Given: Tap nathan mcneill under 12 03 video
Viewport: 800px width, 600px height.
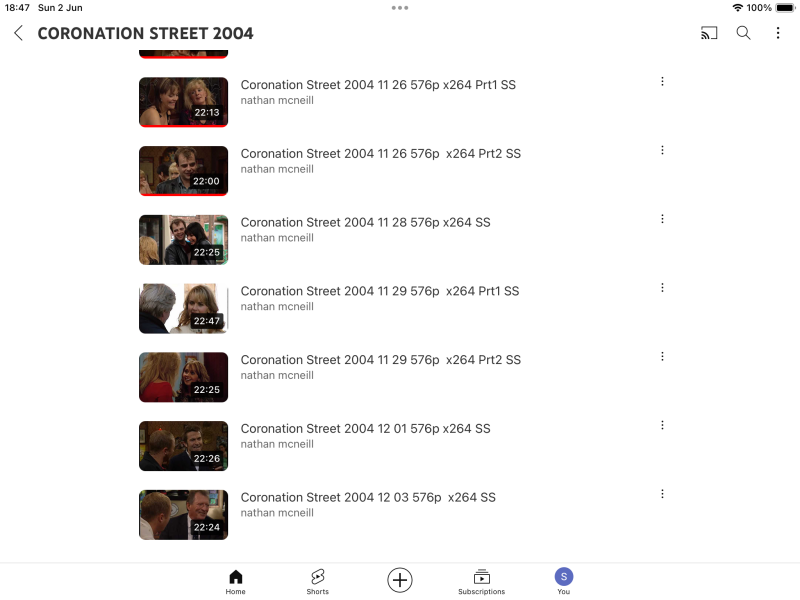Looking at the screenshot, I should coord(277,513).
